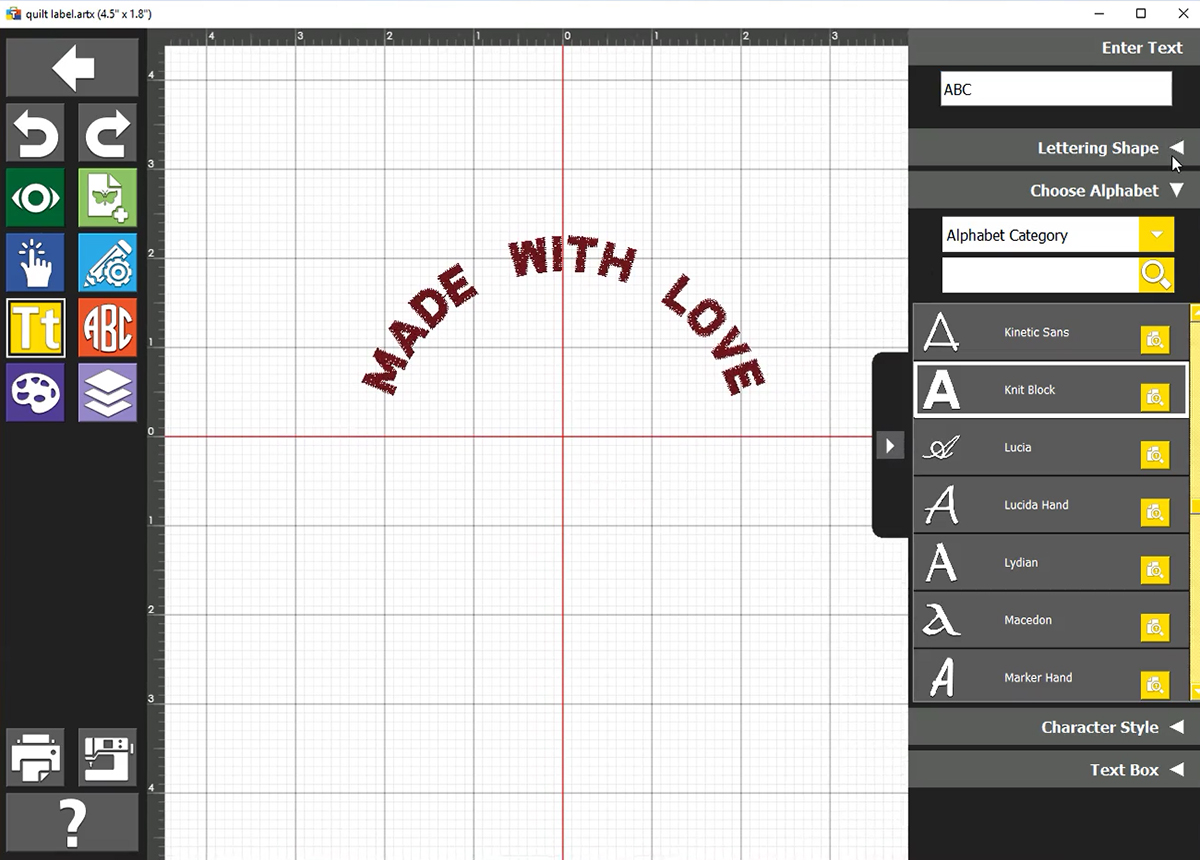The width and height of the screenshot is (1200, 860).
Task: Toggle the eye view preview button
Action: (36, 198)
